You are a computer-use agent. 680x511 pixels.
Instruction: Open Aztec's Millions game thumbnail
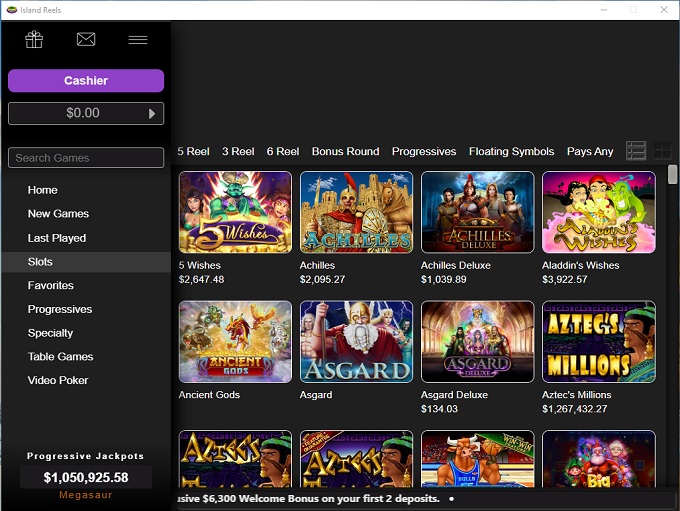tap(599, 342)
